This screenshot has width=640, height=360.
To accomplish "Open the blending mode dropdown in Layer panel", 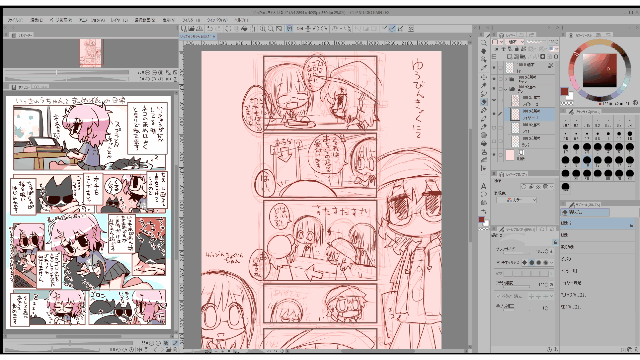I will [516, 42].
